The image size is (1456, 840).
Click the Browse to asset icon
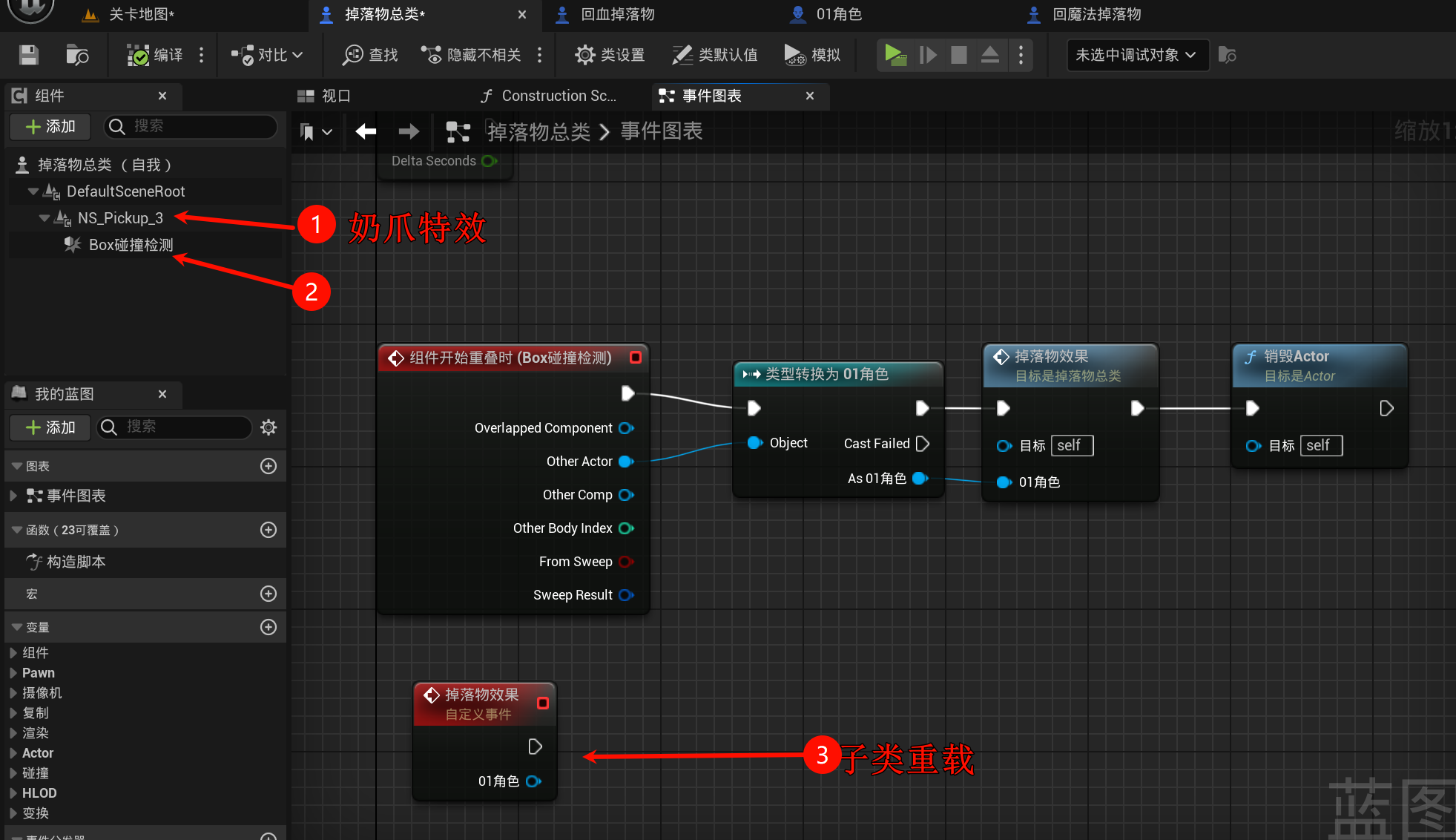tap(76, 55)
